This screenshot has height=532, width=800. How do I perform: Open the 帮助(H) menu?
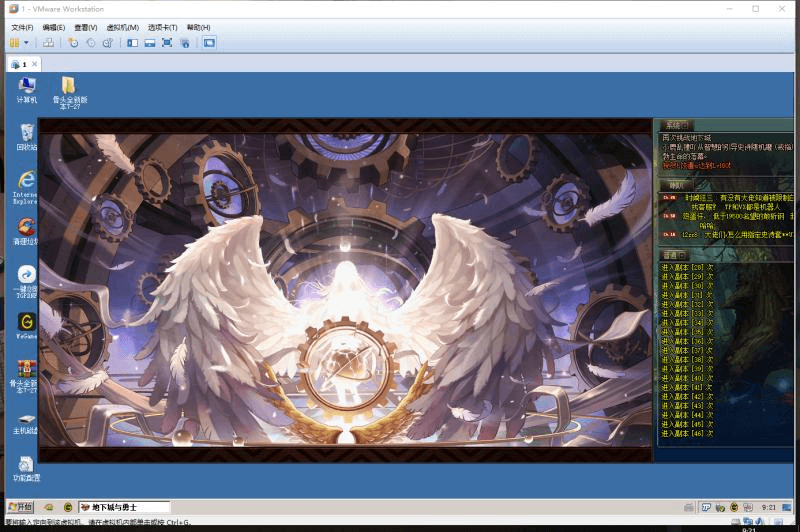(198, 28)
